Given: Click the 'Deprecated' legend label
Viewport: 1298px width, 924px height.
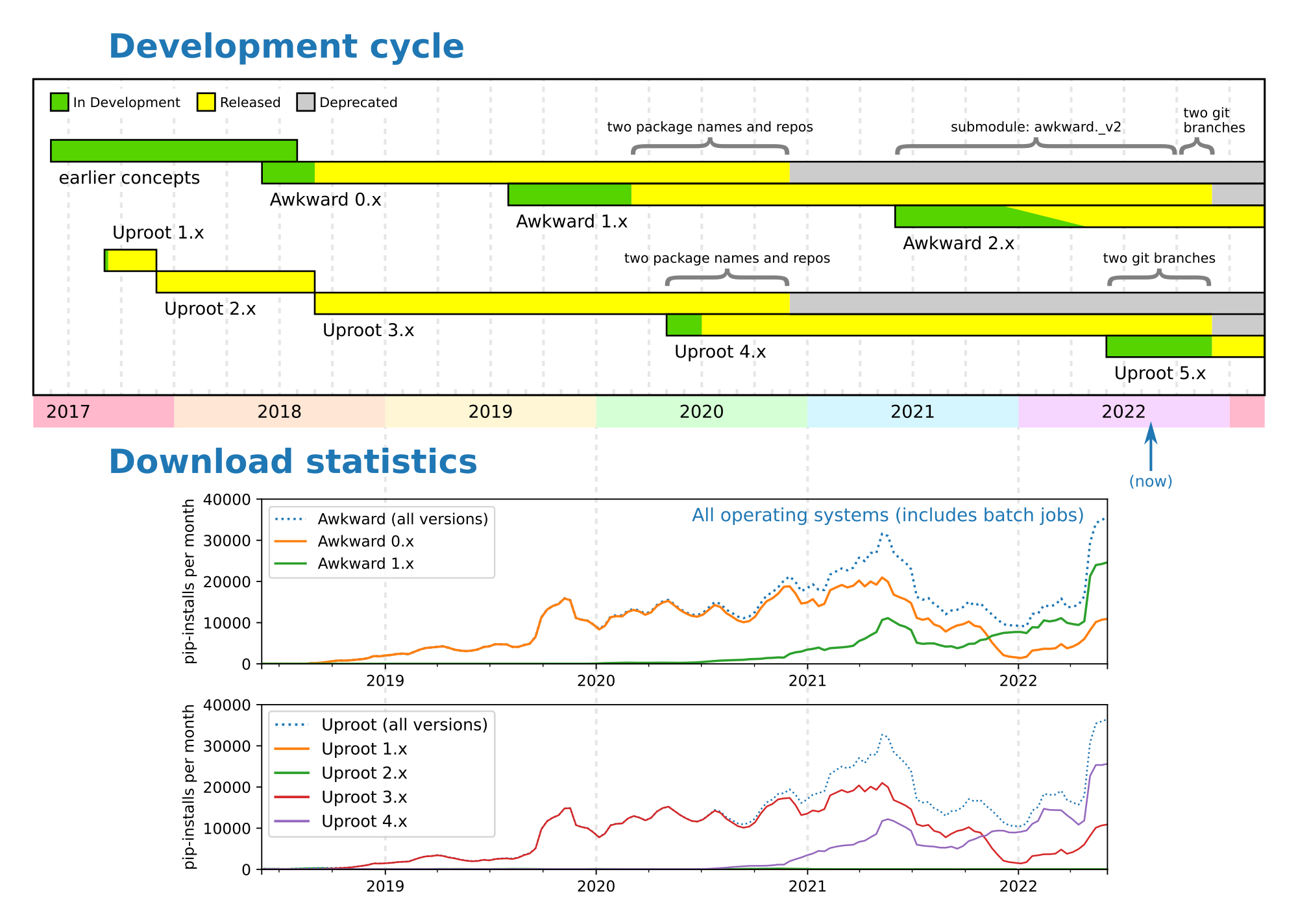Looking at the screenshot, I should tap(358, 103).
